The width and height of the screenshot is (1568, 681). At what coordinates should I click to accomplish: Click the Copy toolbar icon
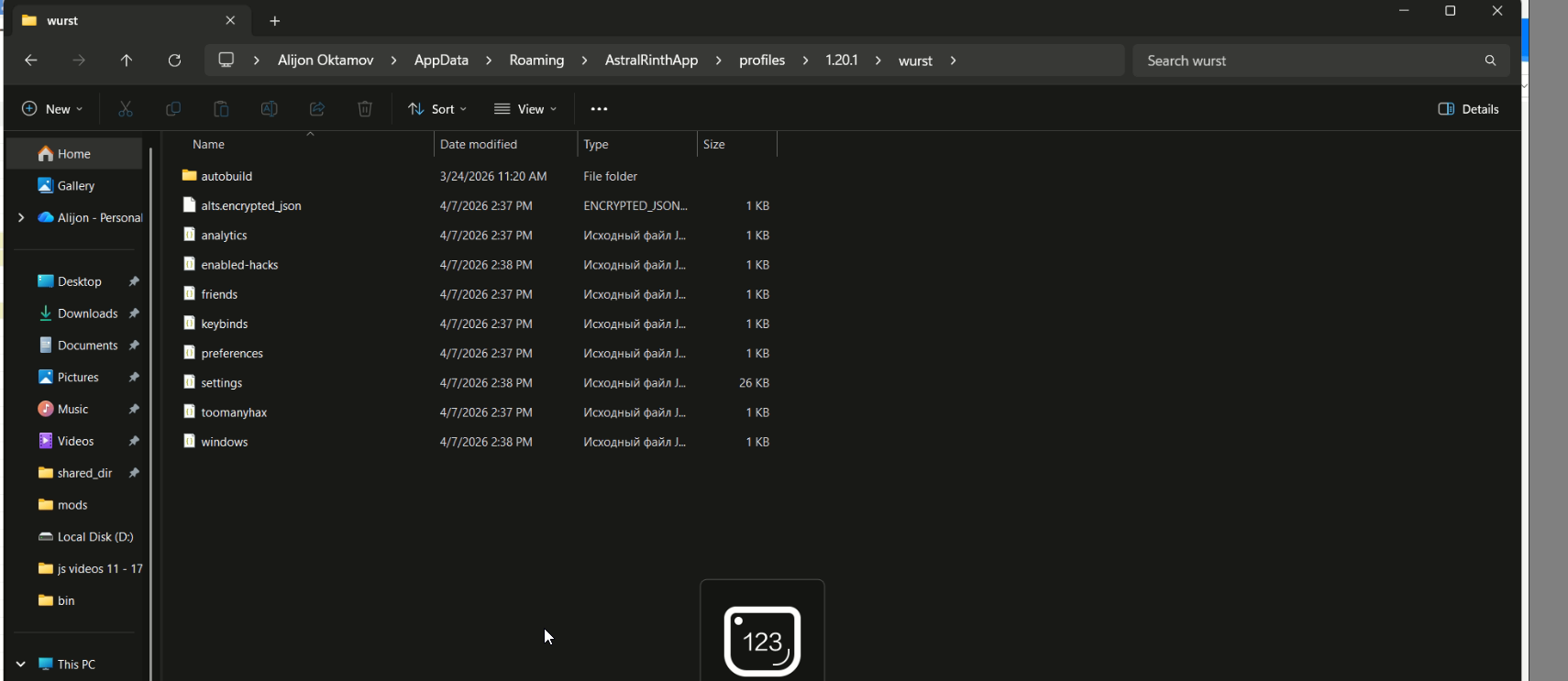click(x=173, y=109)
